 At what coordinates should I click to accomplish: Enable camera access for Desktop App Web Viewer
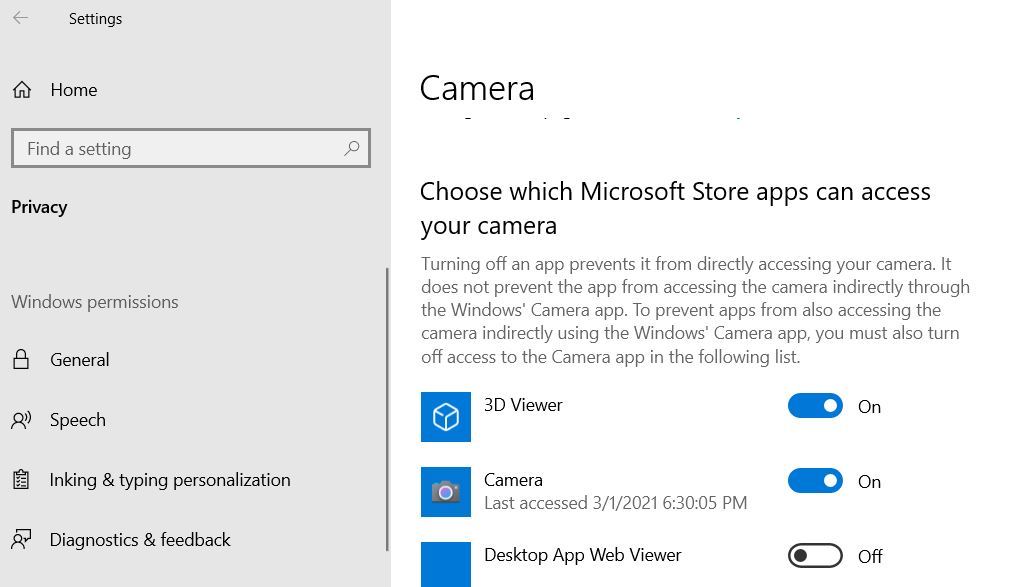pyautogui.click(x=815, y=556)
